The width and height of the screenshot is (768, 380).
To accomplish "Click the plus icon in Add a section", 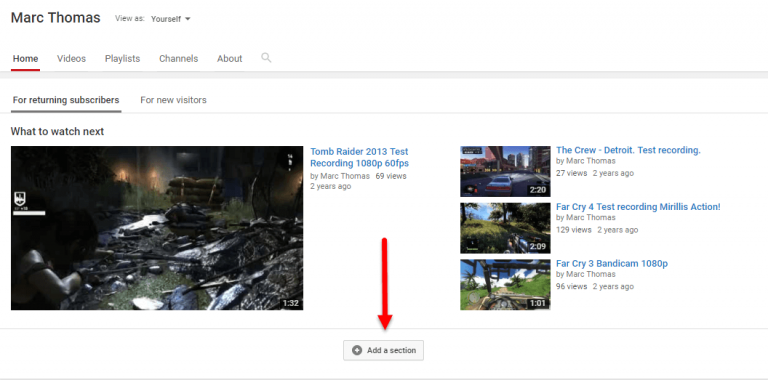I will point(357,351).
